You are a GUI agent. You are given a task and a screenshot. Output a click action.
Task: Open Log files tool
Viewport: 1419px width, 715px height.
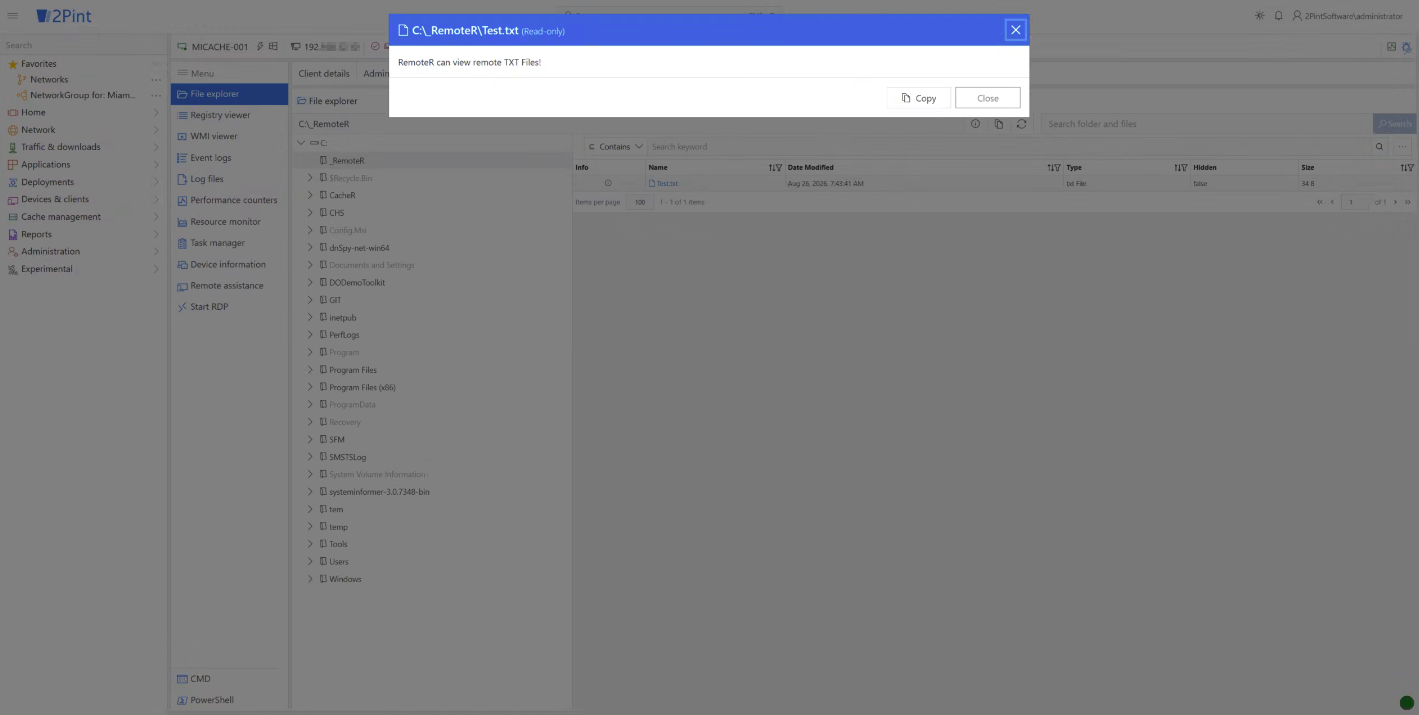click(x=229, y=179)
